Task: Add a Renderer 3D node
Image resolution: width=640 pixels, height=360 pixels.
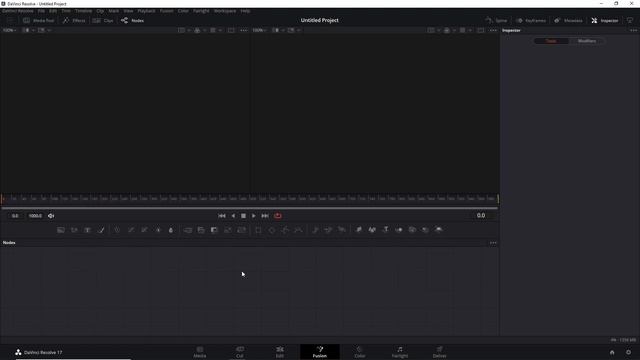Action: tap(439, 230)
